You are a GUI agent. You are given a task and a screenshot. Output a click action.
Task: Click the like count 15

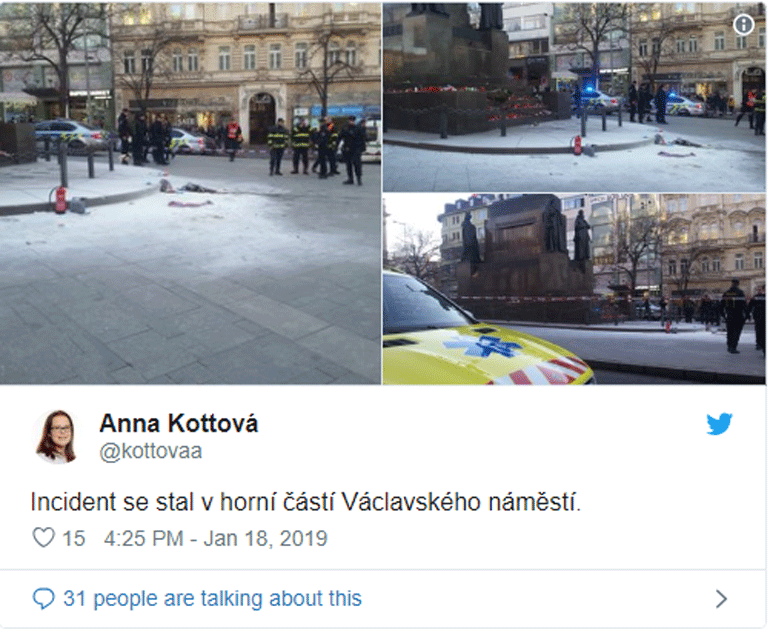74,538
